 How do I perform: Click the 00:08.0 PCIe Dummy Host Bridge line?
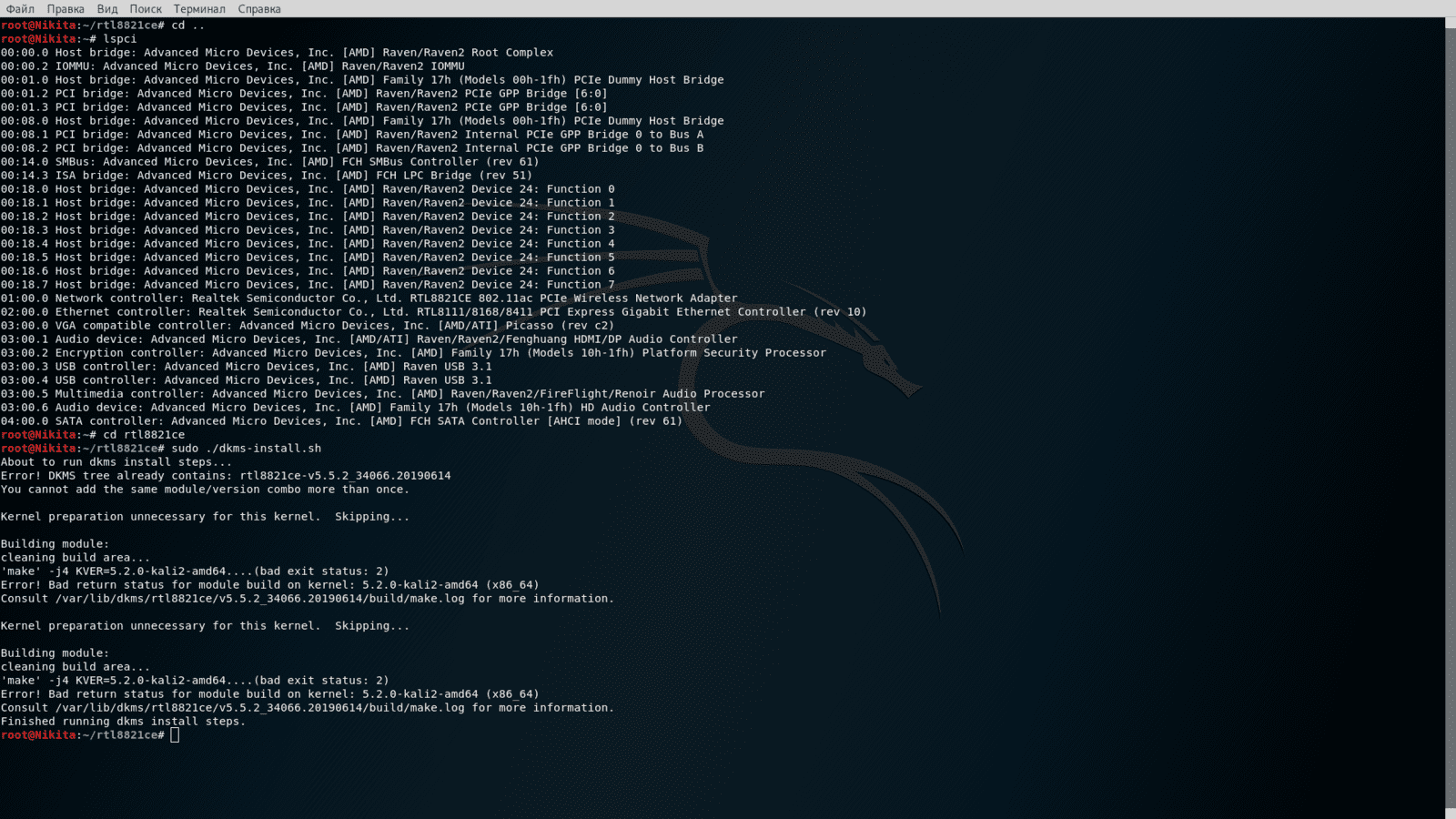click(x=362, y=121)
